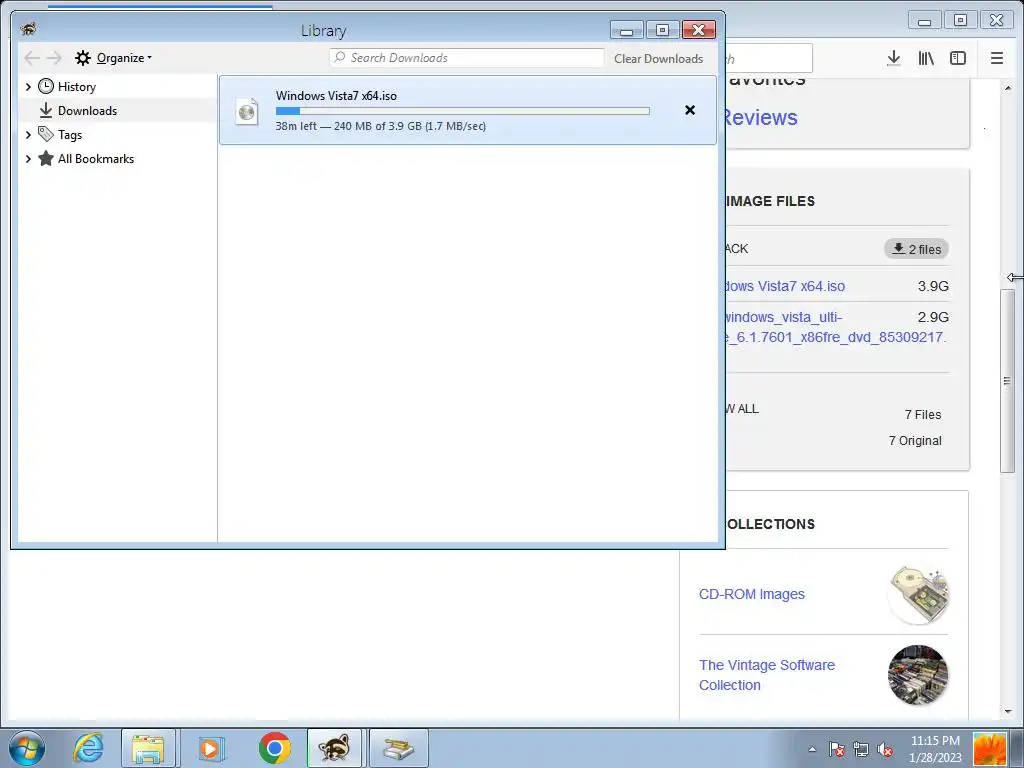Click the download progress bar
This screenshot has height=768, width=1024.
coord(462,111)
